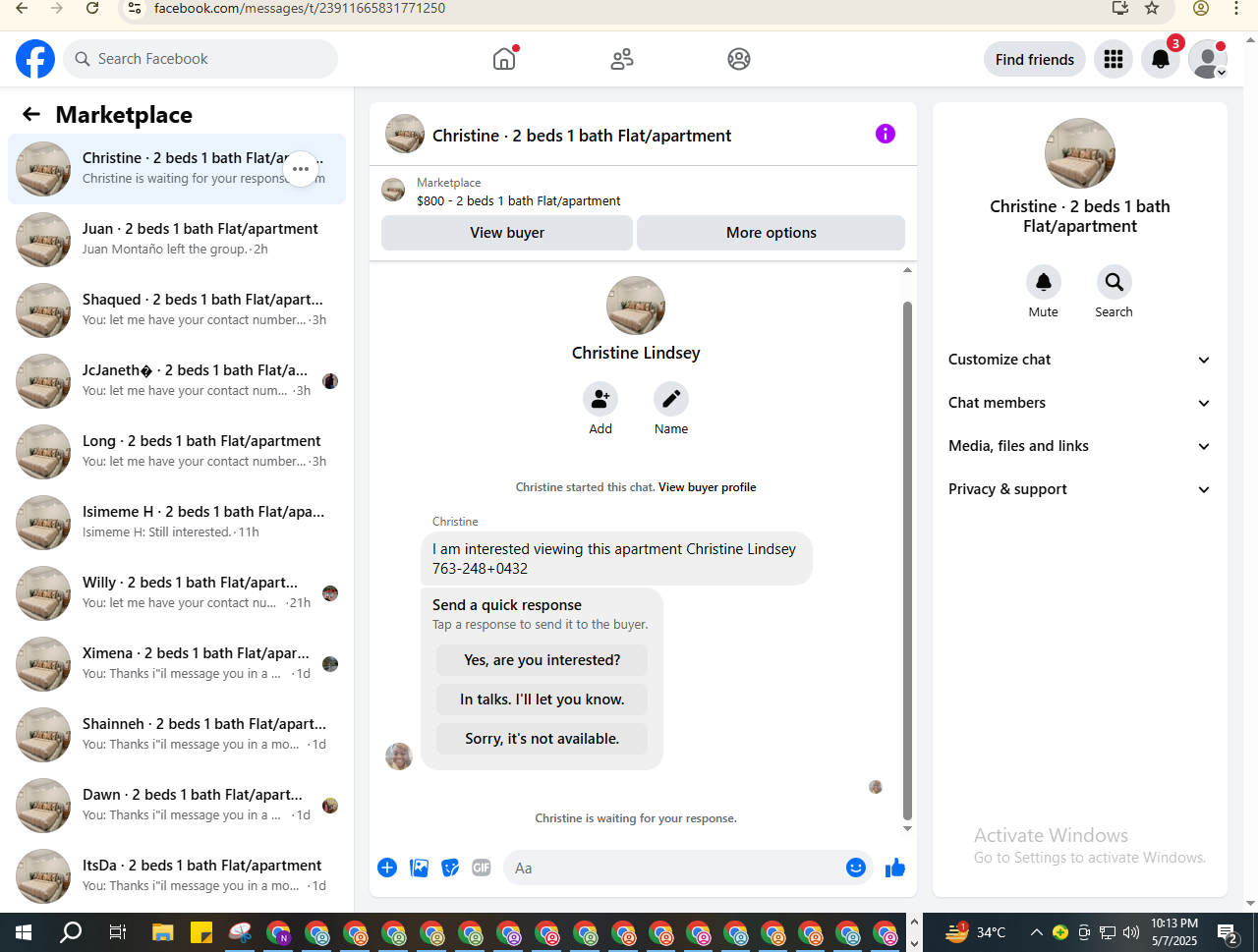
Task: Expand Customize chat section
Action: (1079, 360)
